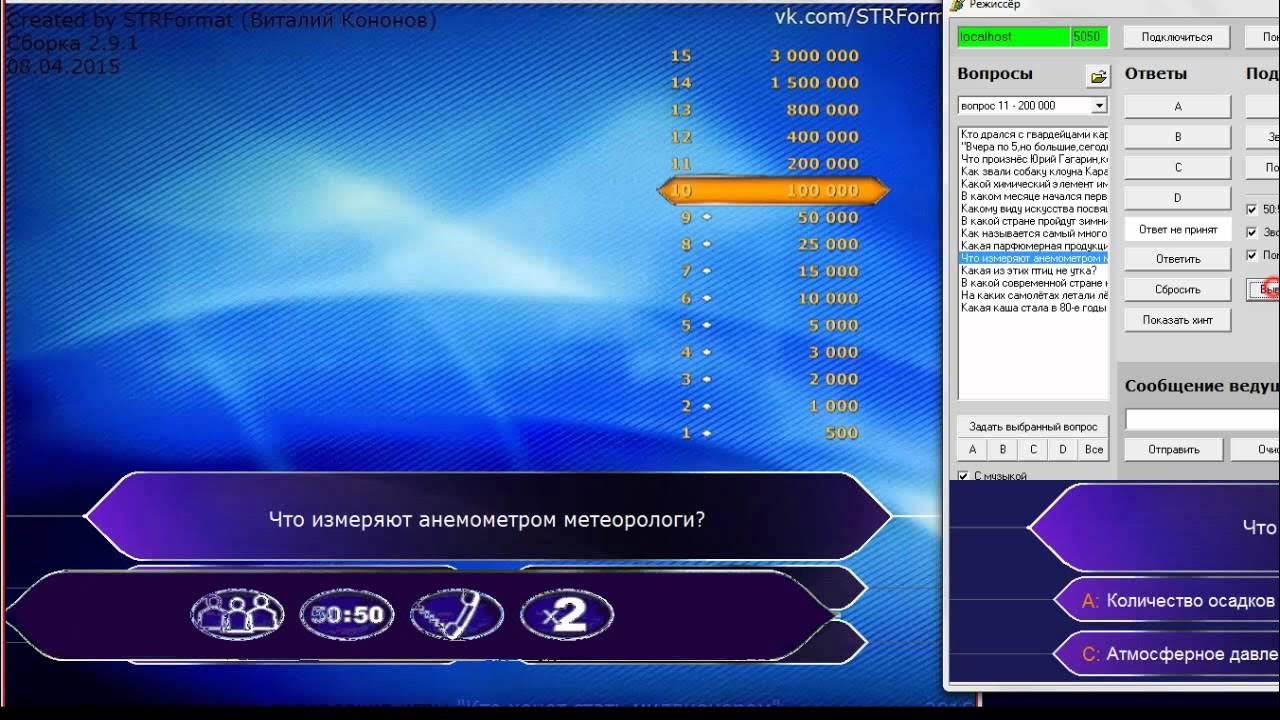Choose answer C under Ответы
Viewport: 1280px width, 720px height.
[1177, 168]
